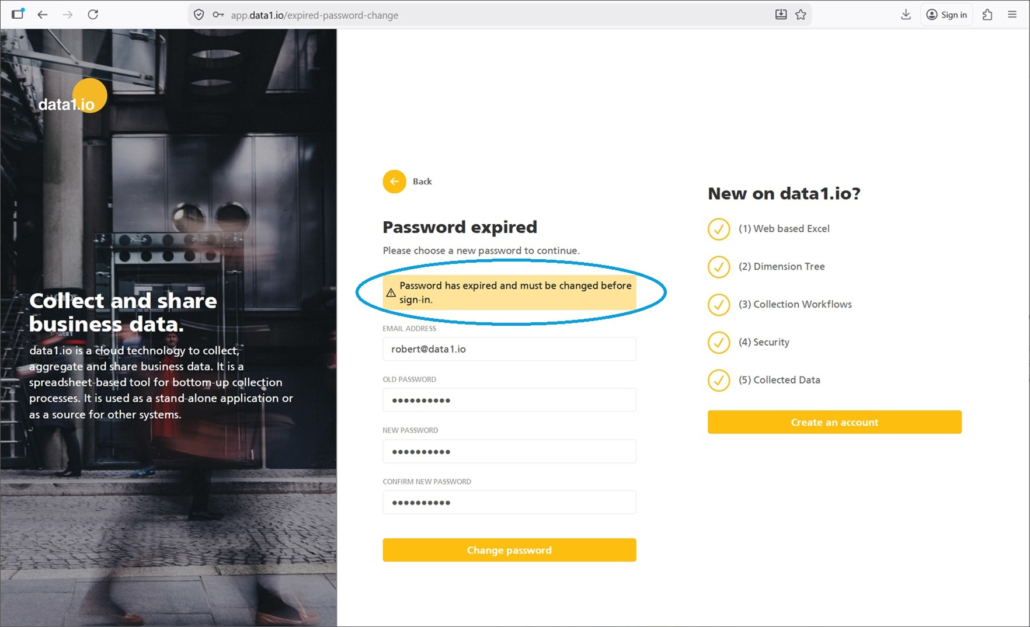Click the install app icon in address bar

coord(781,15)
